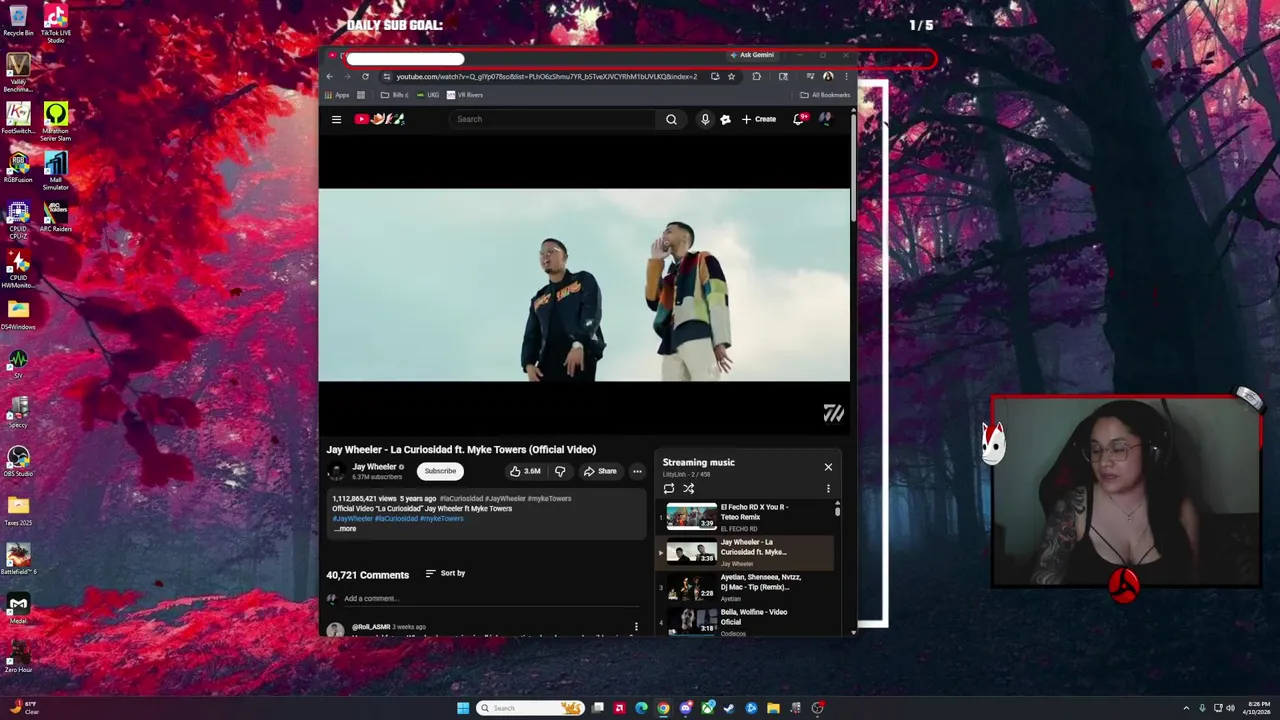Open the Bills bookmark folder

394,95
